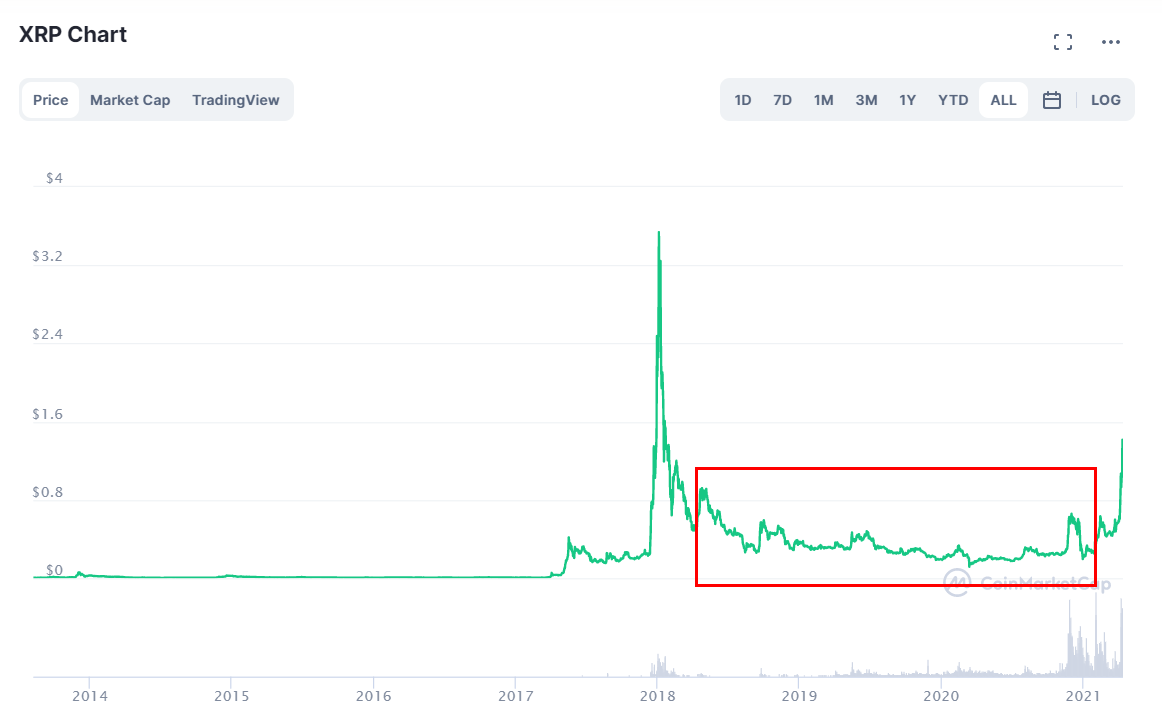Image resolution: width=1162 pixels, height=722 pixels.
Task: Select the 7D time range
Action: (x=782, y=100)
